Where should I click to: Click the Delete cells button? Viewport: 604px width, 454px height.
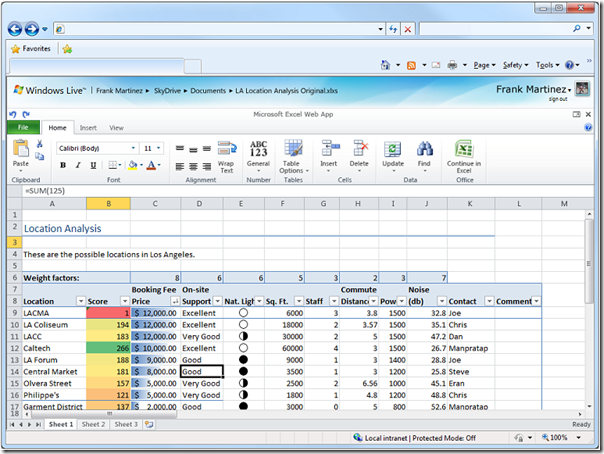coord(359,156)
